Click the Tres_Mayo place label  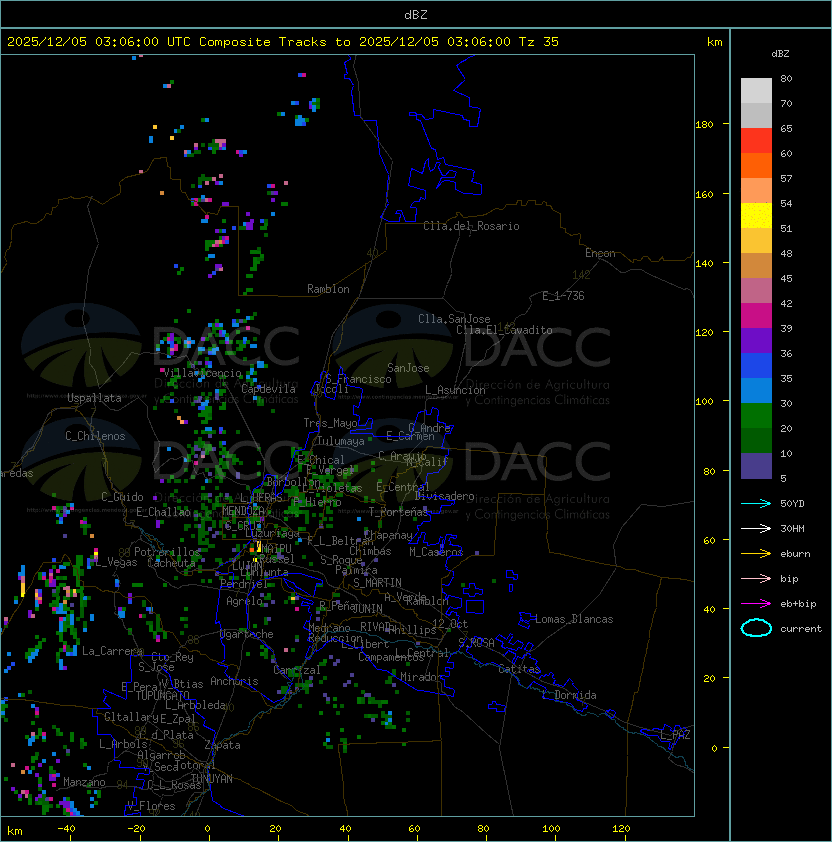click(330, 423)
